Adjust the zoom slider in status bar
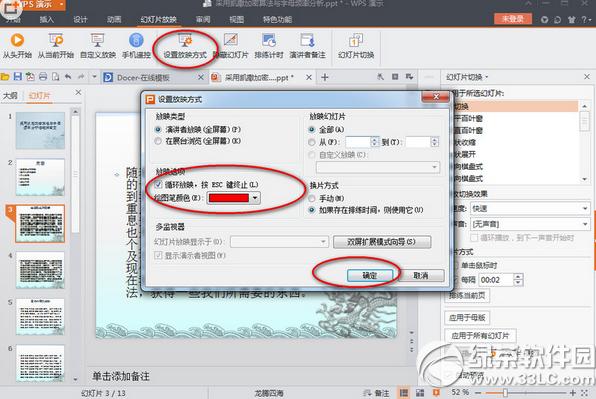The image size is (596, 399). coord(505,393)
